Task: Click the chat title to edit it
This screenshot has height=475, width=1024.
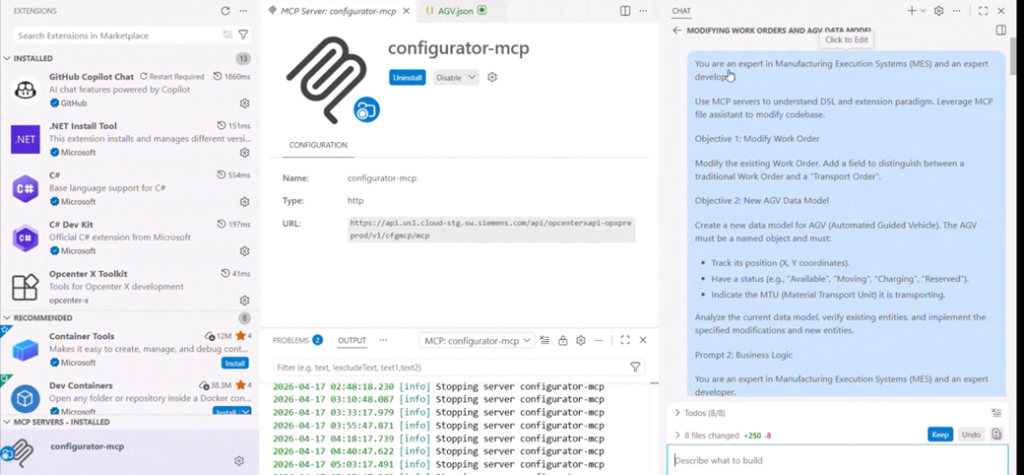Action: [x=778, y=30]
